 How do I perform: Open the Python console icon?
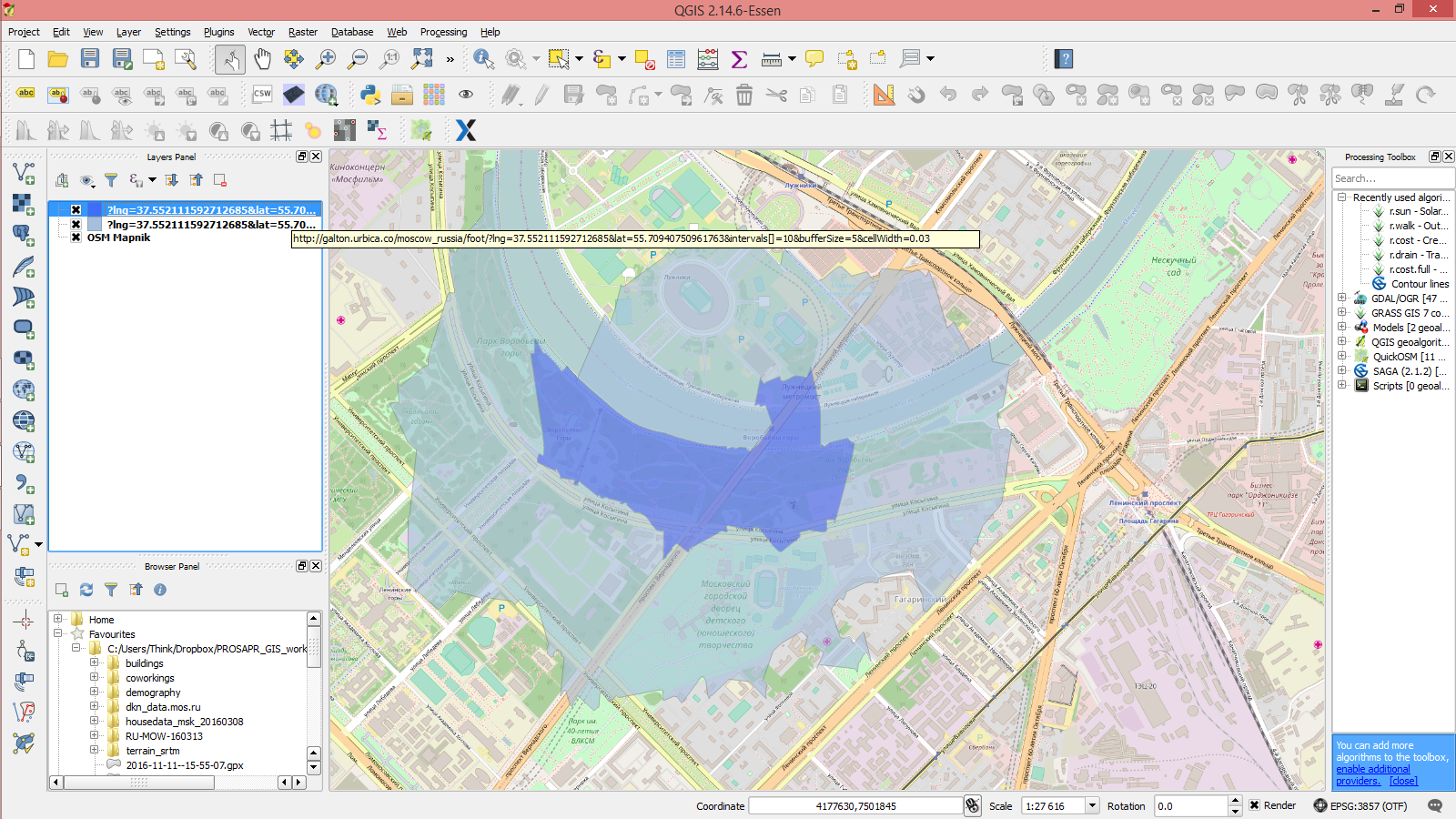click(x=370, y=95)
